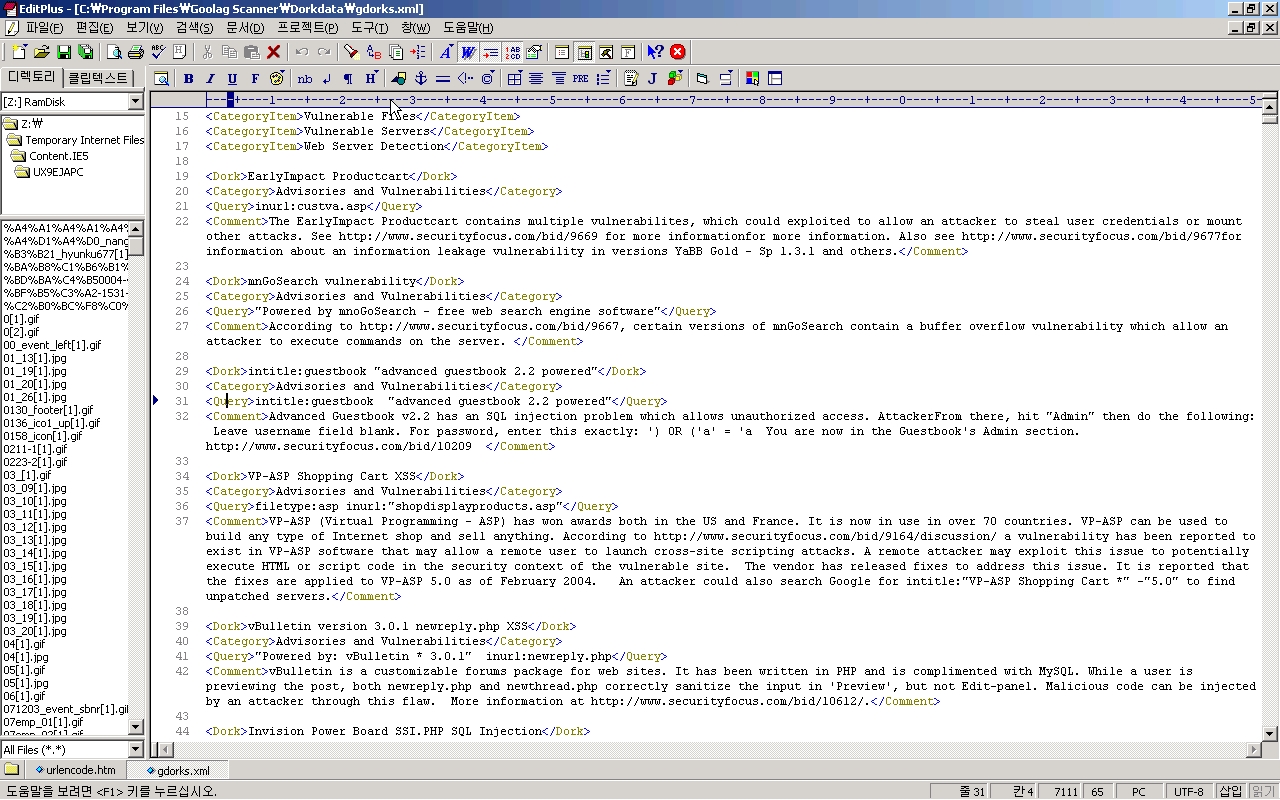
Task: Open print preview
Action: (x=114, y=52)
